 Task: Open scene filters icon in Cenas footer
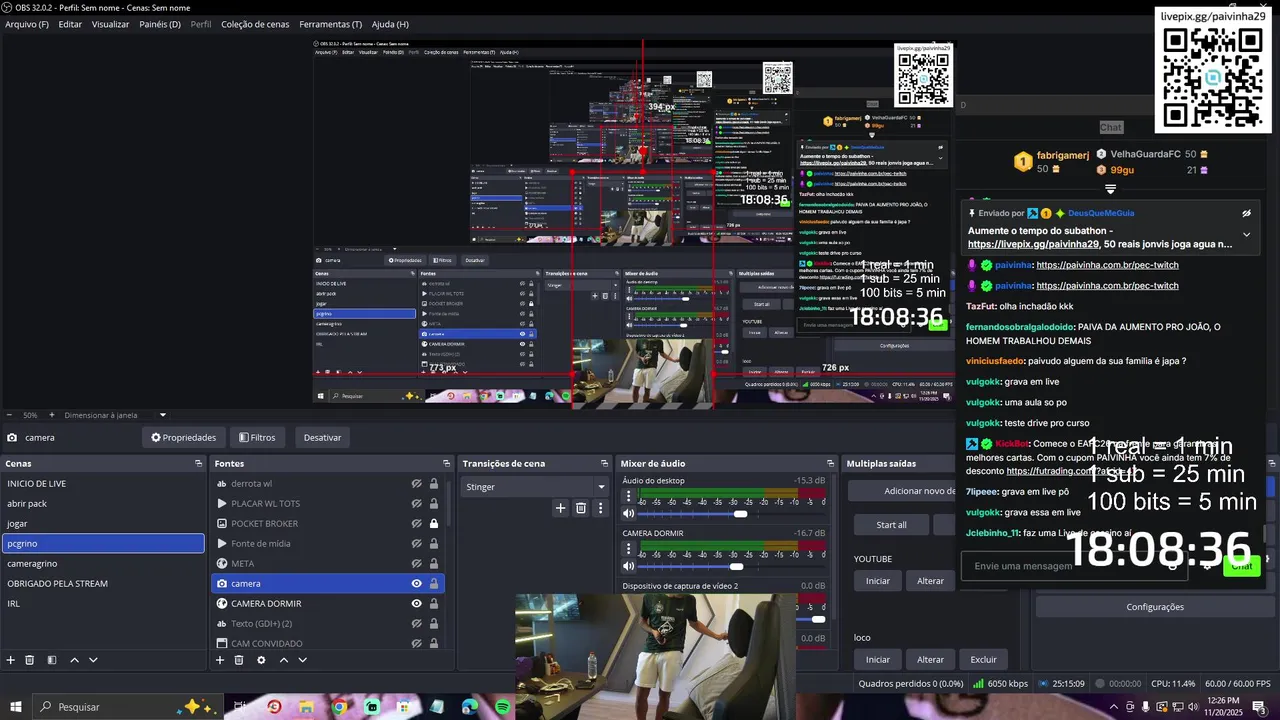52,660
